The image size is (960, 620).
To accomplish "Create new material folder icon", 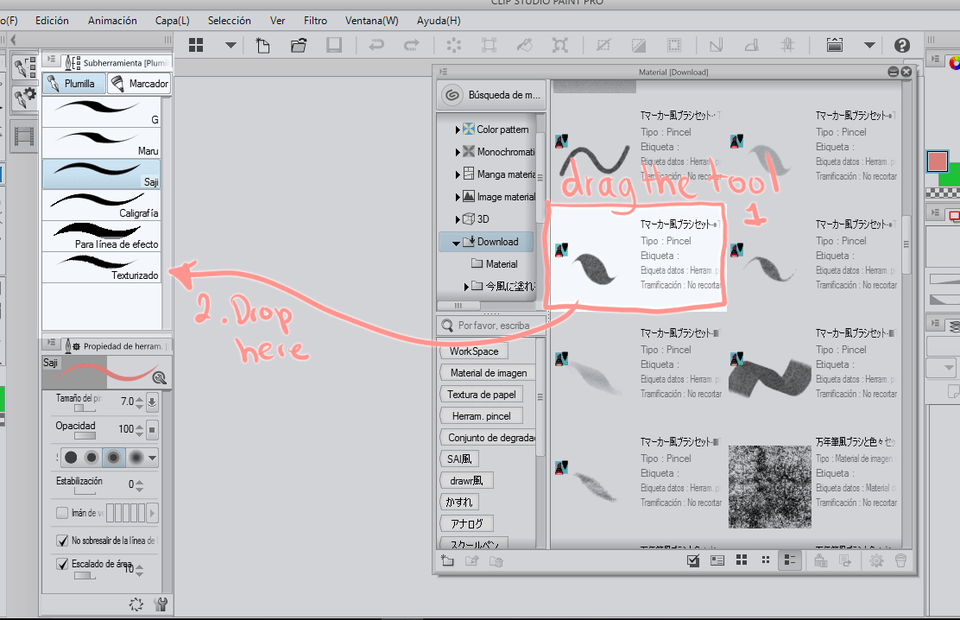I will (447, 561).
